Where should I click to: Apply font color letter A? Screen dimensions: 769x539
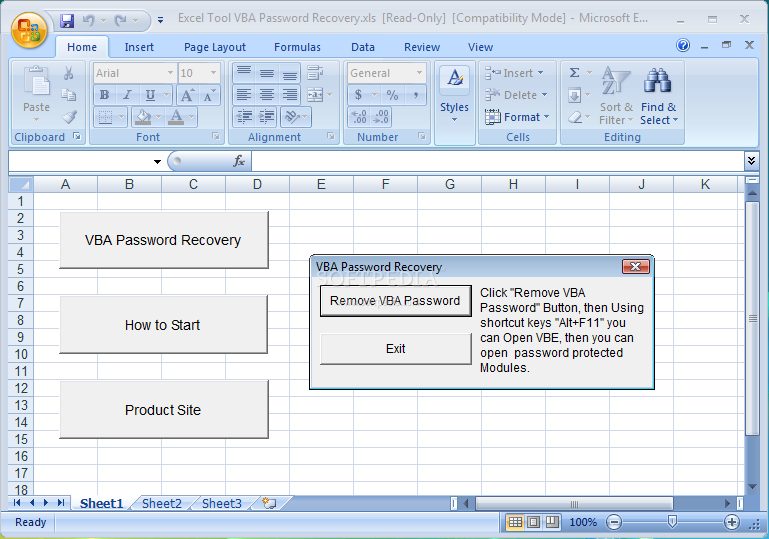[x=176, y=117]
